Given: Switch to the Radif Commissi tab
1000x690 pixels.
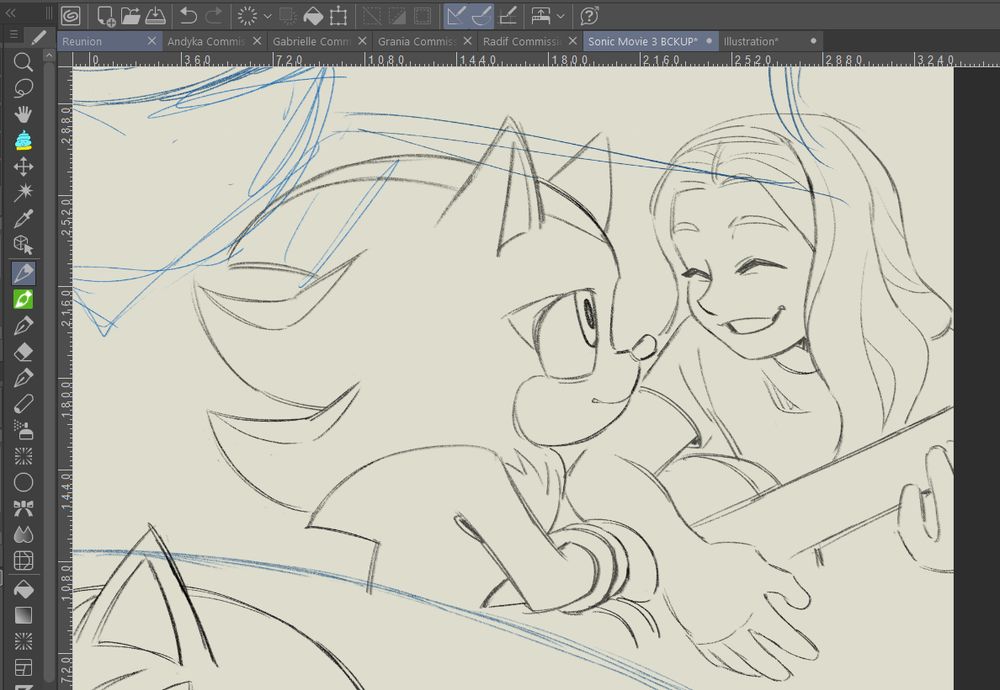Looking at the screenshot, I should (x=521, y=41).
